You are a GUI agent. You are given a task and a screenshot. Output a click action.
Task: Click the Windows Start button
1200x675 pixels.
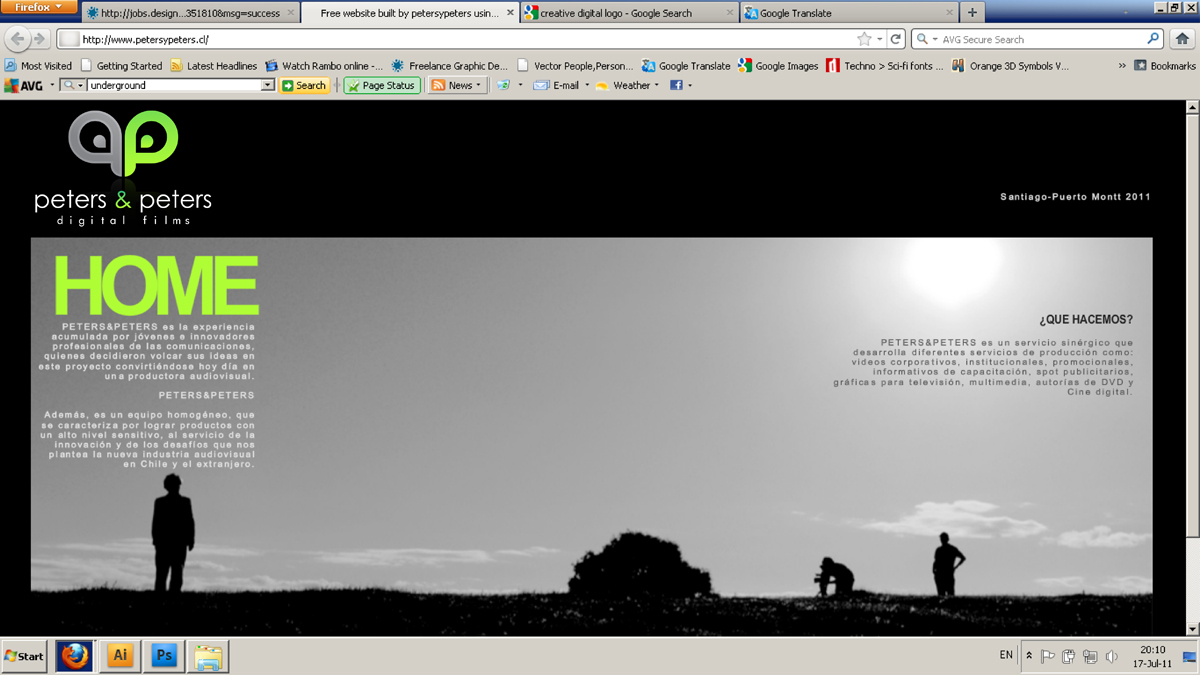[25, 656]
